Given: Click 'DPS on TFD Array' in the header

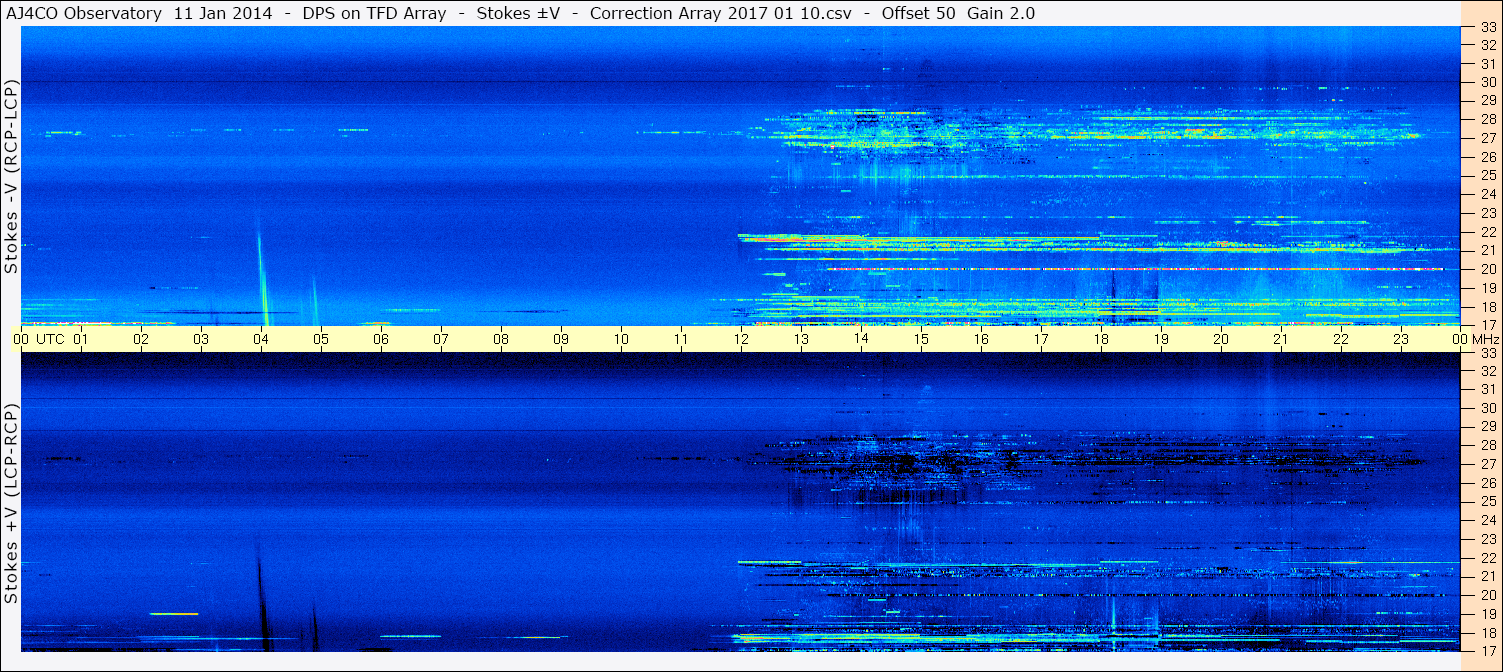Looking at the screenshot, I should pyautogui.click(x=373, y=13).
